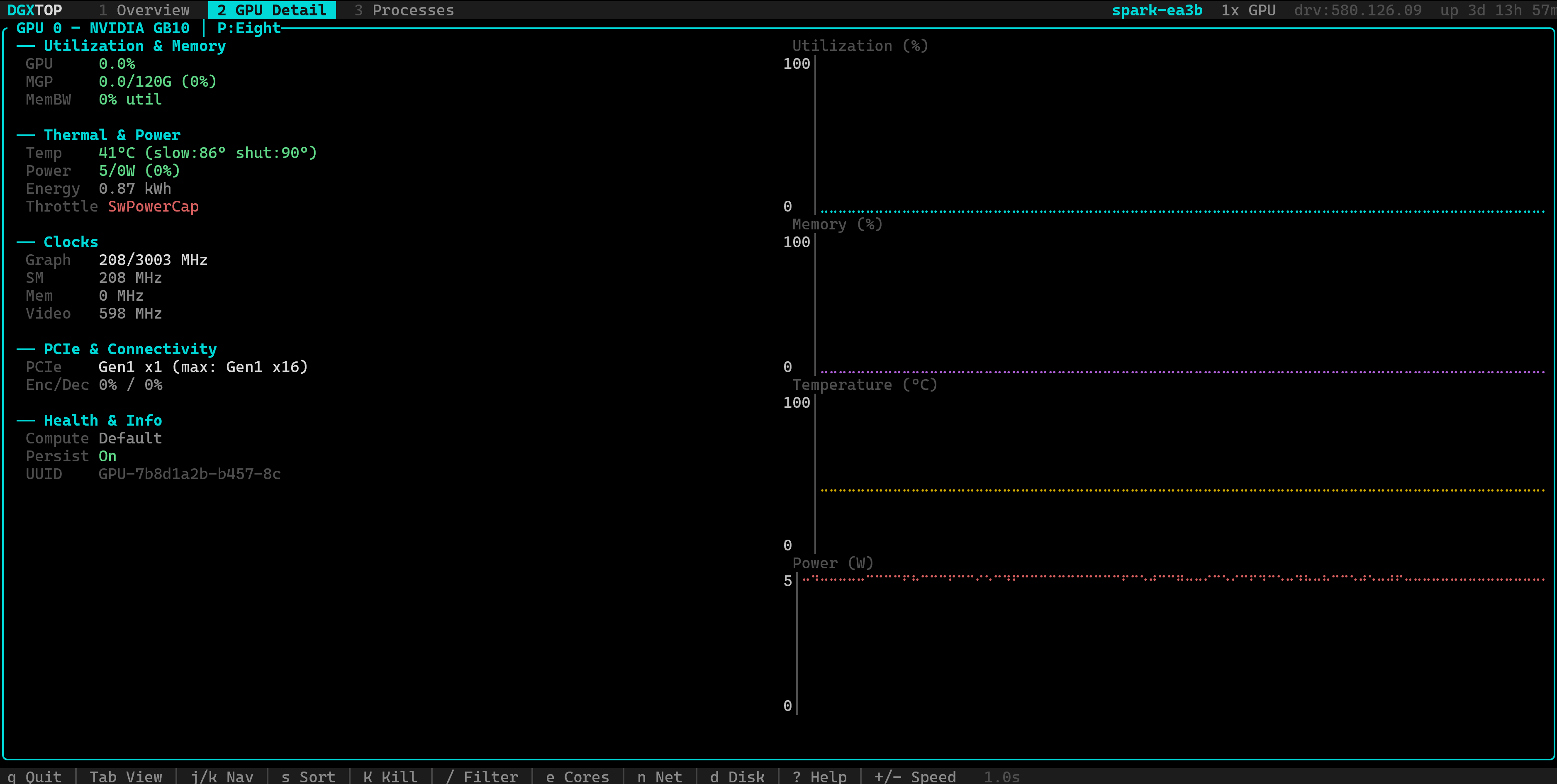The width and height of the screenshot is (1557, 784).
Task: Click the PCIe & Connectivity heading
Action: point(130,349)
